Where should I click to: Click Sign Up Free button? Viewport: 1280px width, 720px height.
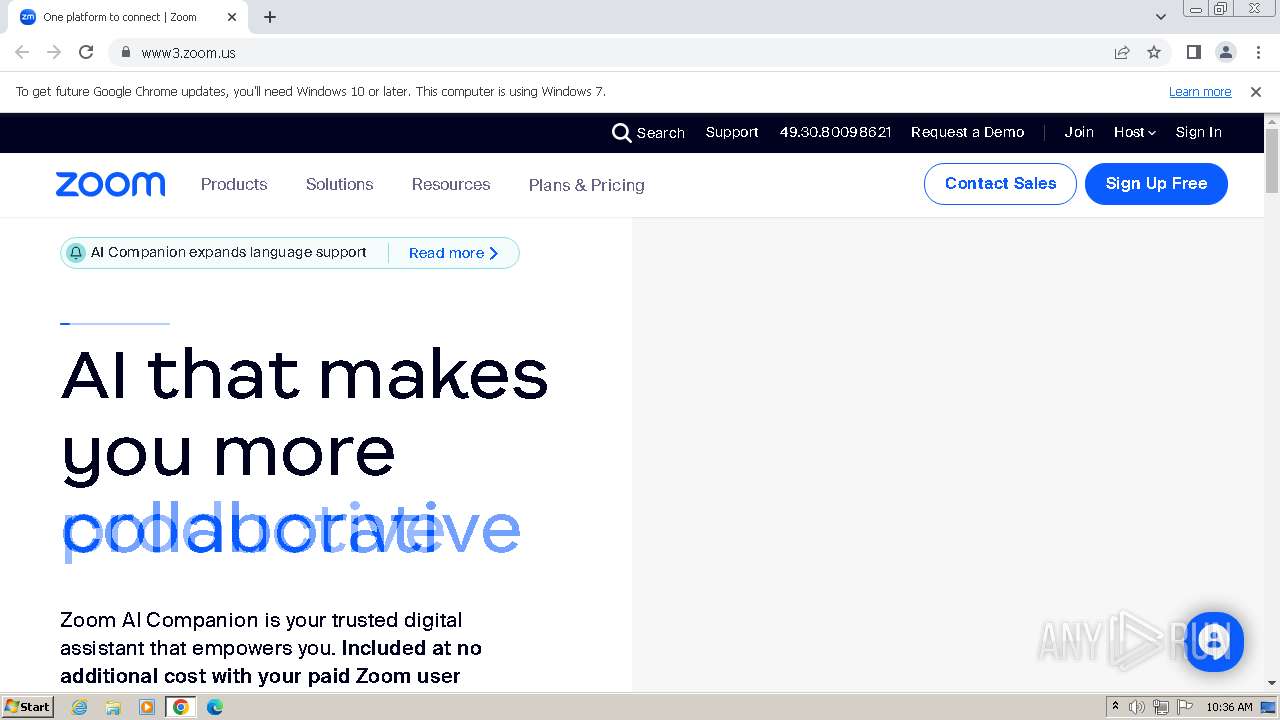point(1156,184)
